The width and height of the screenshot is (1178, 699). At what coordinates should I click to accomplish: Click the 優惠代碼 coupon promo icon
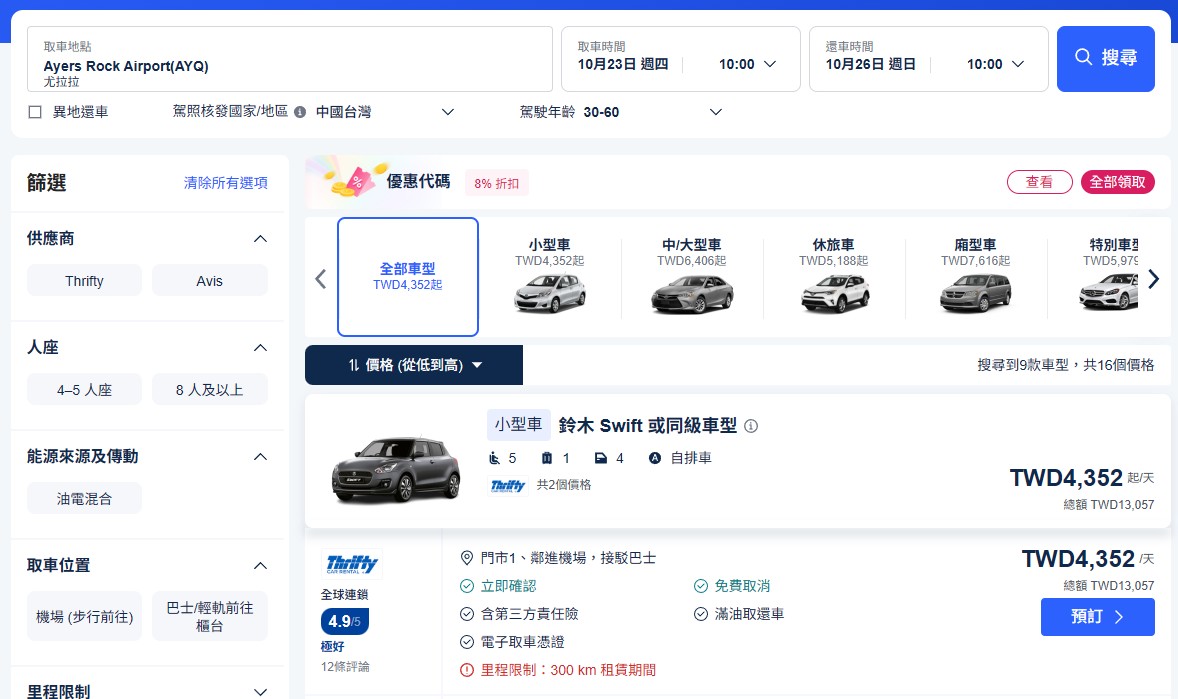coord(349,181)
